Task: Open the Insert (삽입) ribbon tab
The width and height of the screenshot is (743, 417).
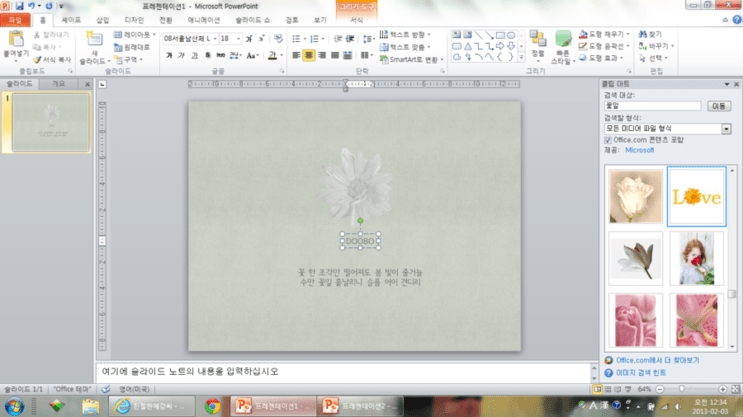Action: pos(103,20)
